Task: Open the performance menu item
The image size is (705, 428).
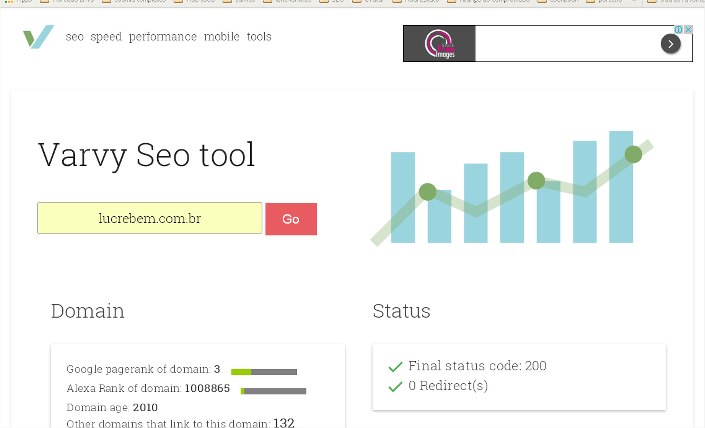Action: tap(163, 37)
